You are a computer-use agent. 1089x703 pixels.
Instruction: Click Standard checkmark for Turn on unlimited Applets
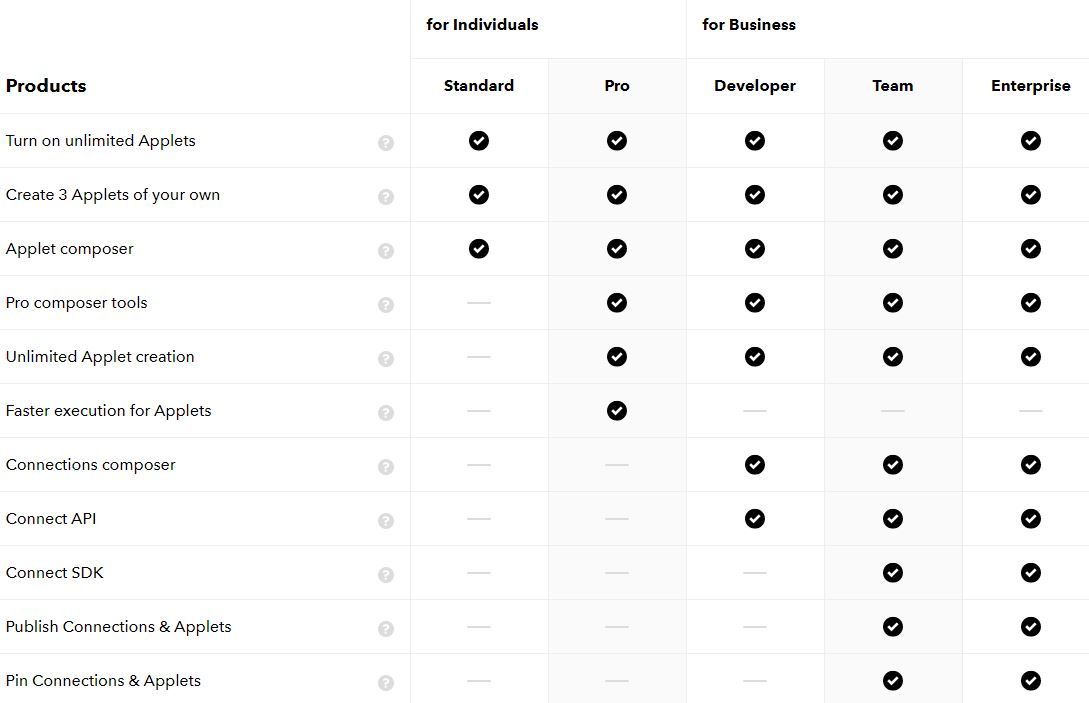[479, 141]
